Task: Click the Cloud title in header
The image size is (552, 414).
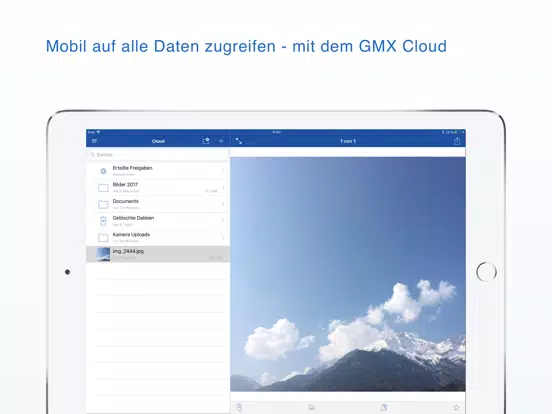Action: pyautogui.click(x=158, y=141)
